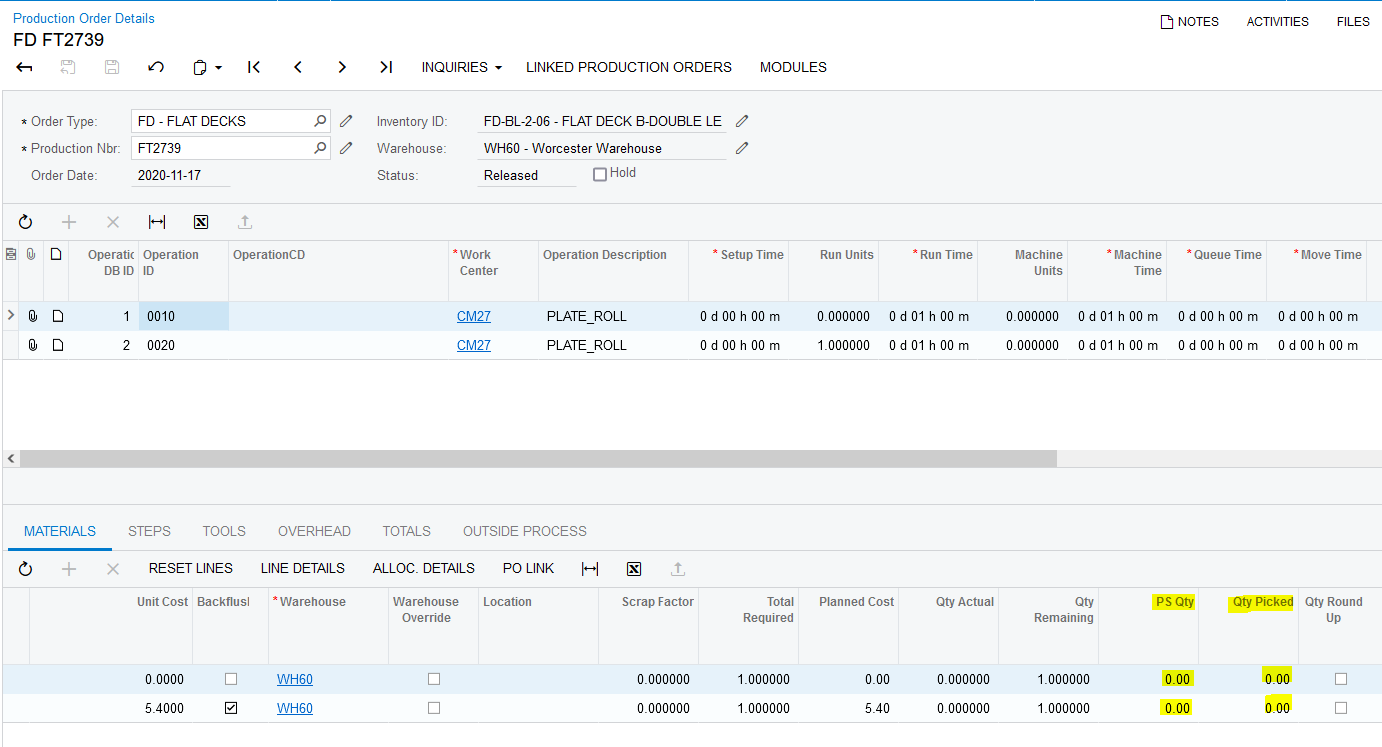Click the back arrow in the top toolbar
Viewport: 1382px width, 747px height.
tap(25, 67)
